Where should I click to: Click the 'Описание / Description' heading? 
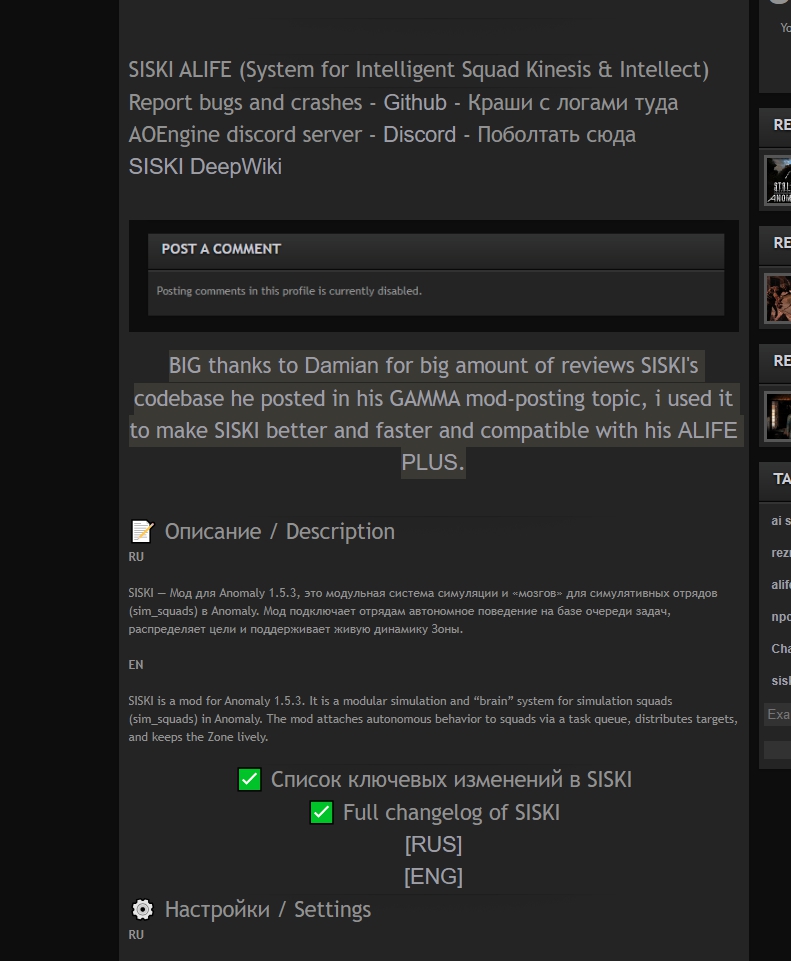click(x=279, y=531)
